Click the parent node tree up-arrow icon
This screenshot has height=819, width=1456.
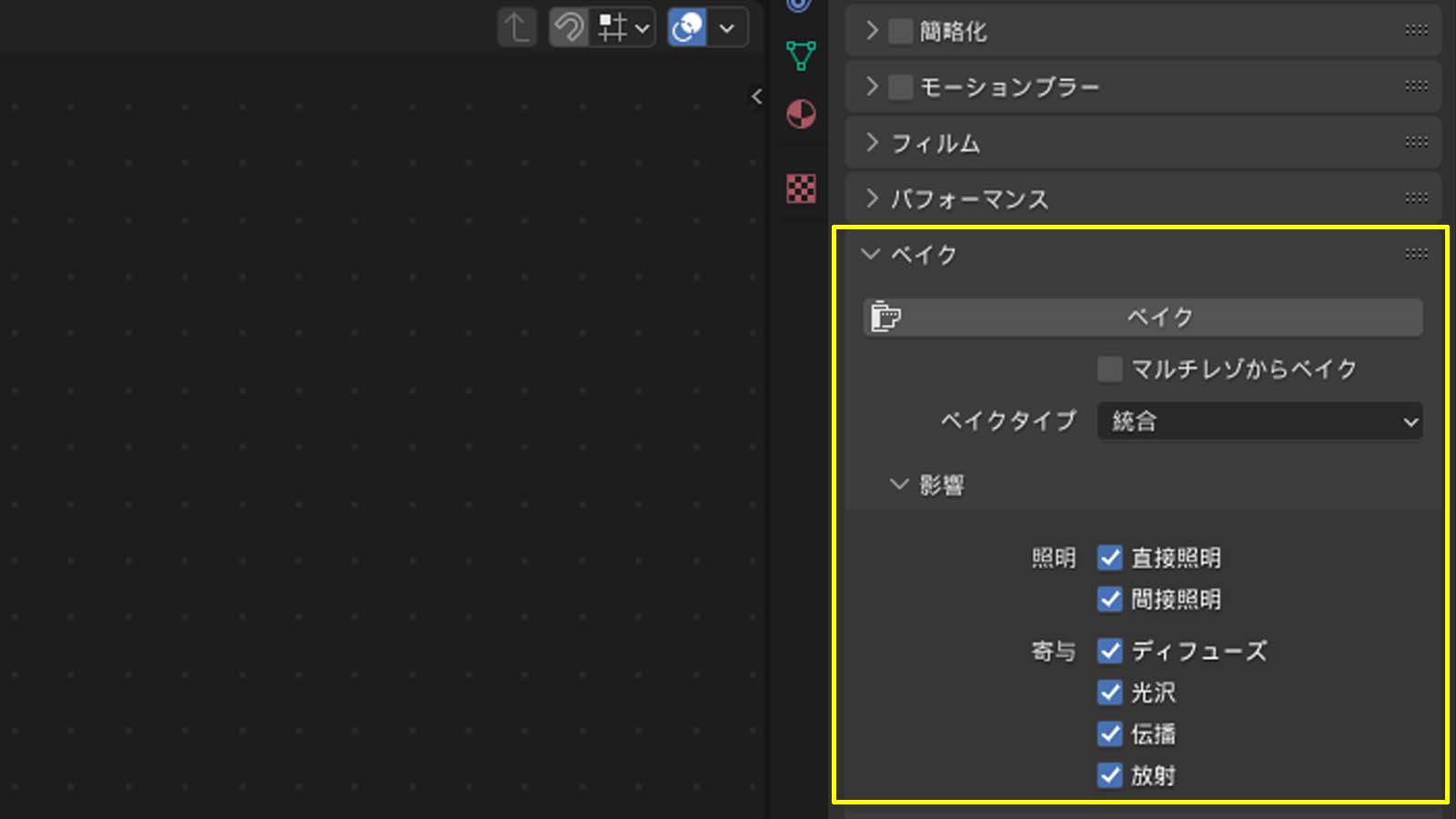517,27
